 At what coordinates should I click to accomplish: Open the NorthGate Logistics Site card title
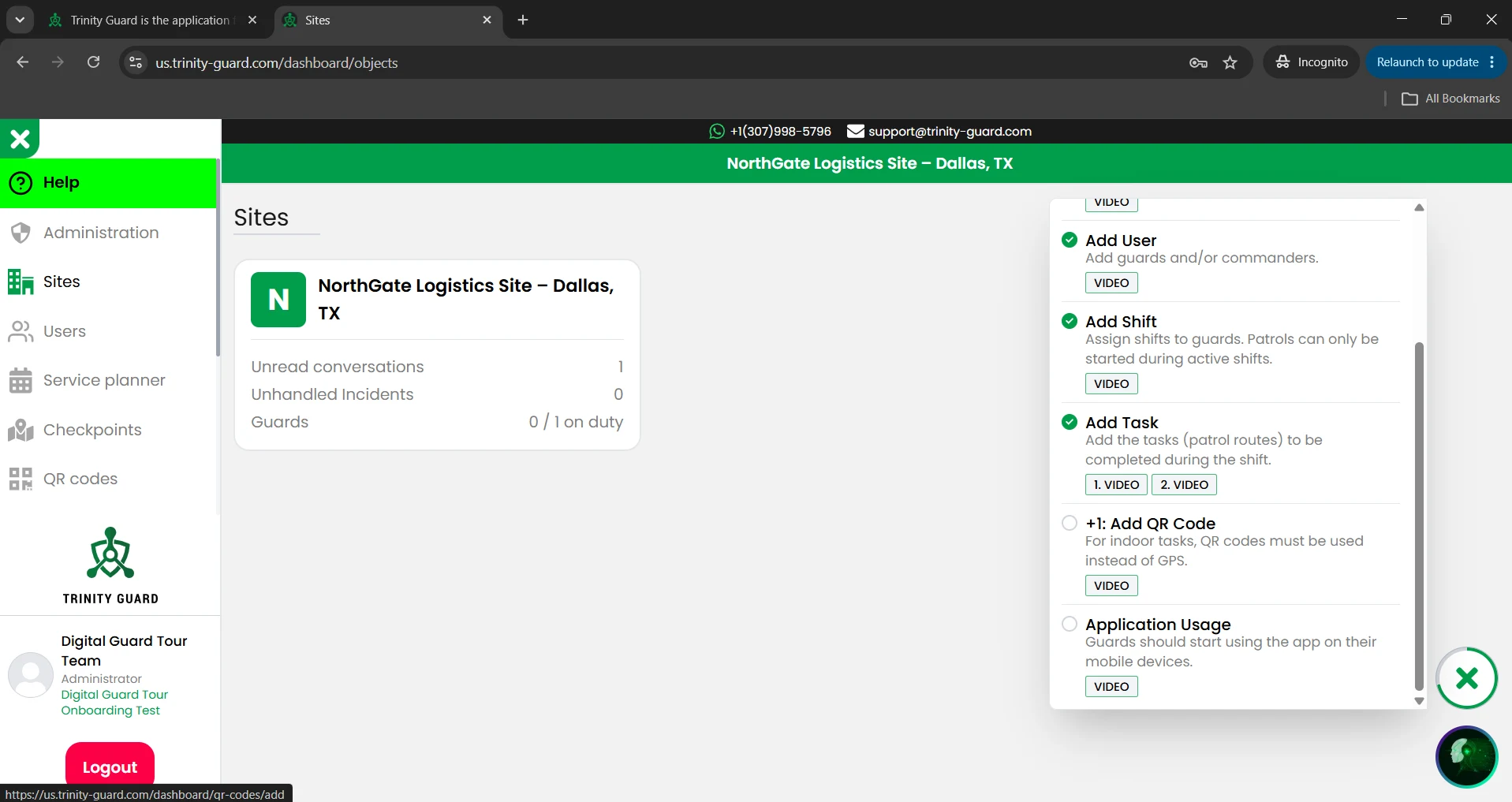(465, 299)
